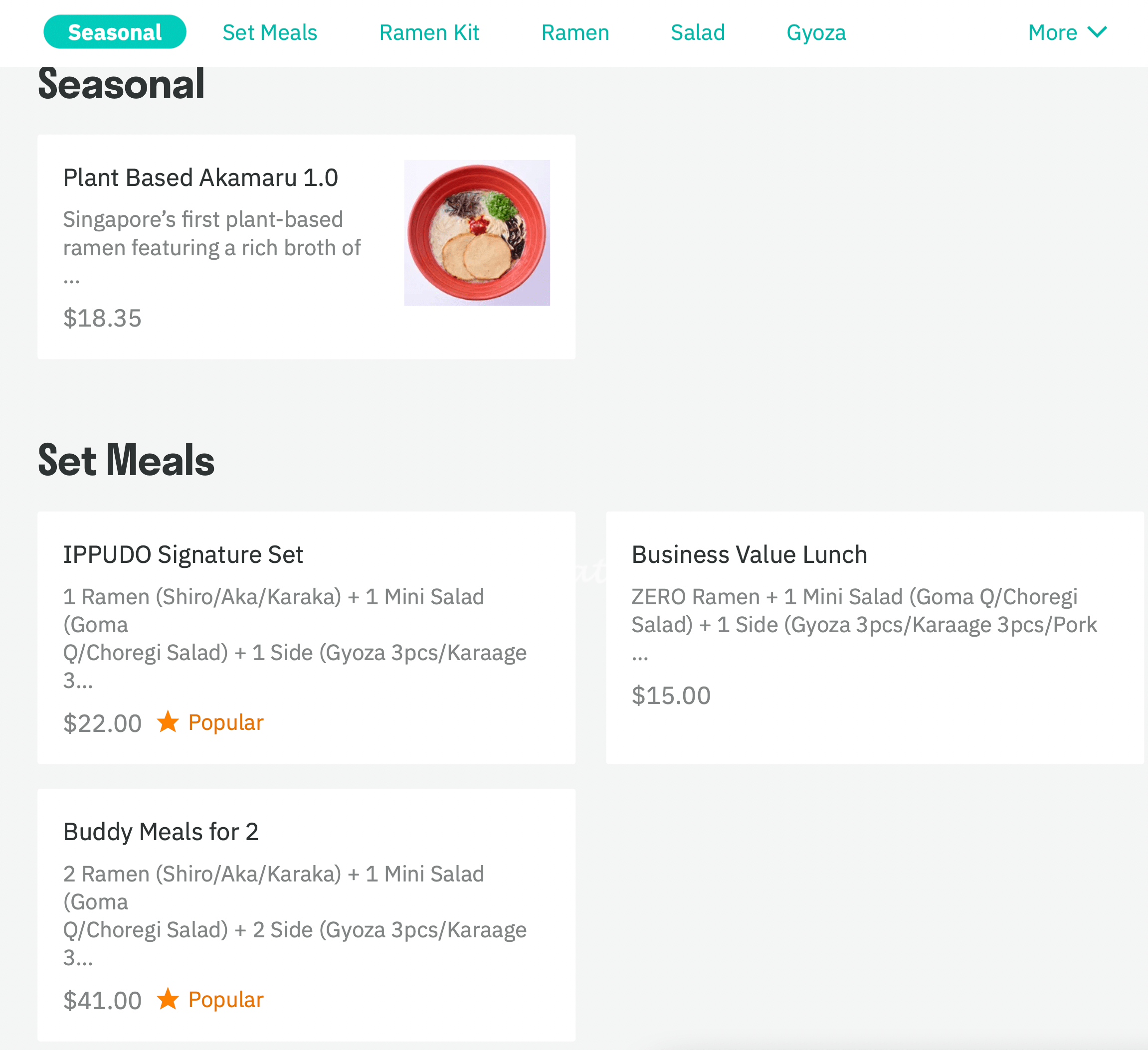Go to the Ramen Kit tab
The width and height of the screenshot is (1148, 1050).
coord(429,32)
